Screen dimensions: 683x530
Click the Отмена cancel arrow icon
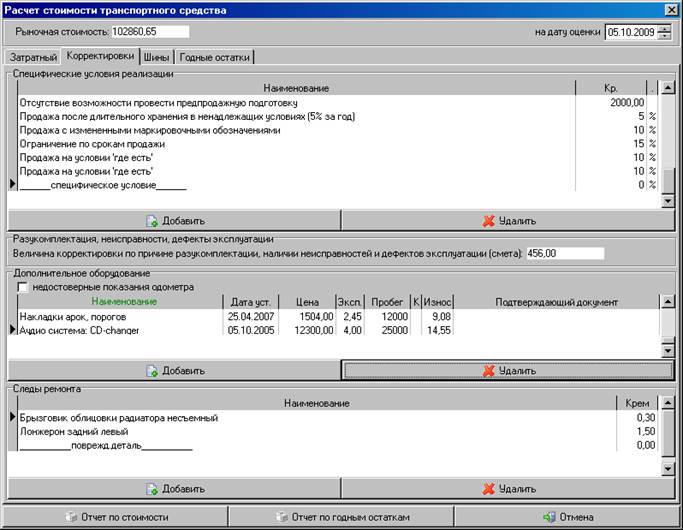click(549, 517)
